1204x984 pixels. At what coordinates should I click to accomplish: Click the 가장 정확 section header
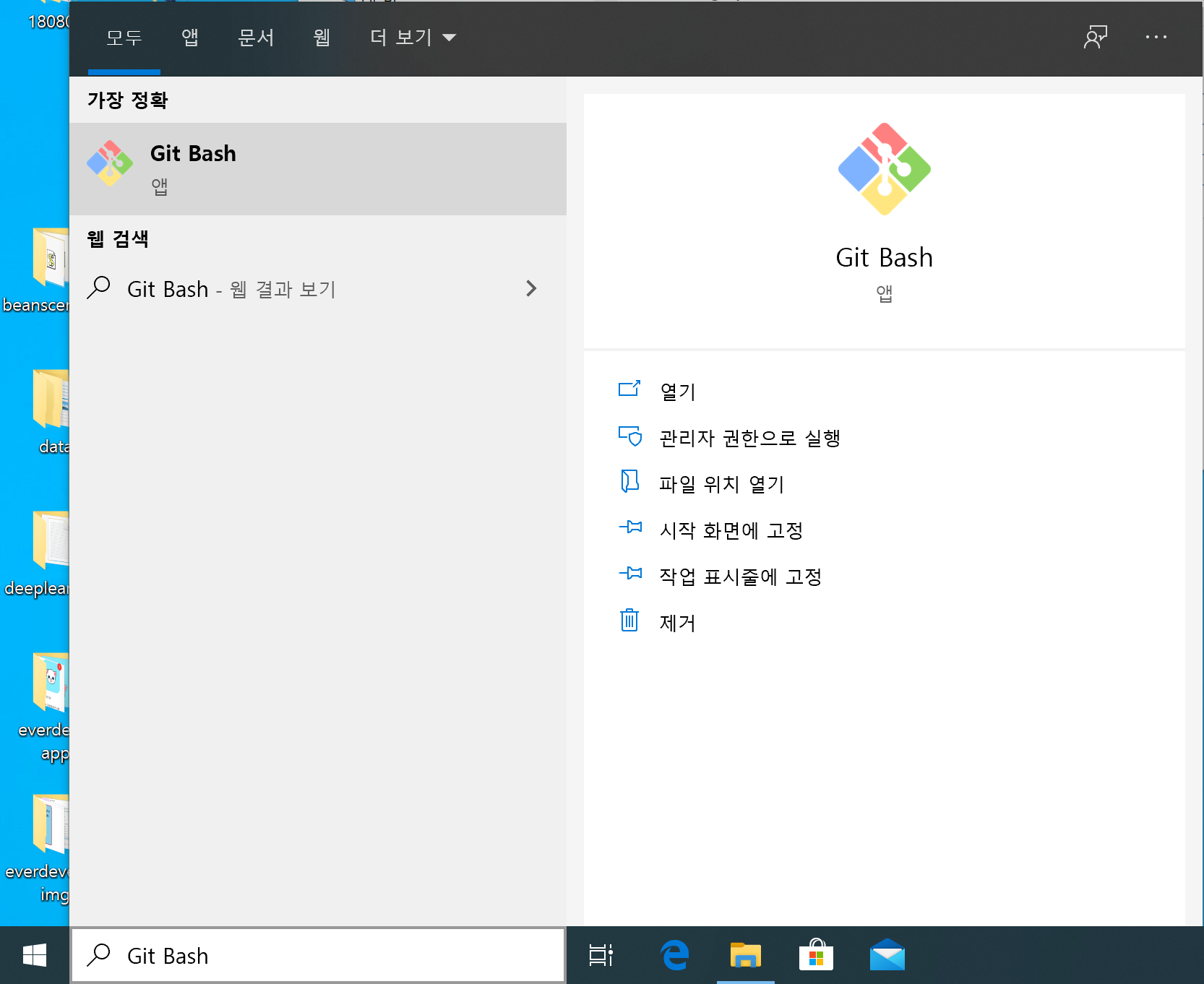coord(127,100)
